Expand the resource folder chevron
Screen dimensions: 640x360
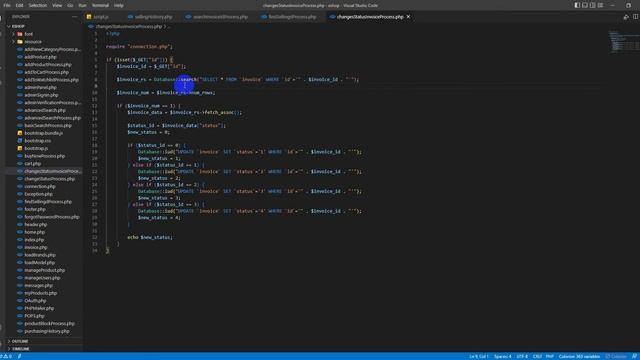[13, 42]
